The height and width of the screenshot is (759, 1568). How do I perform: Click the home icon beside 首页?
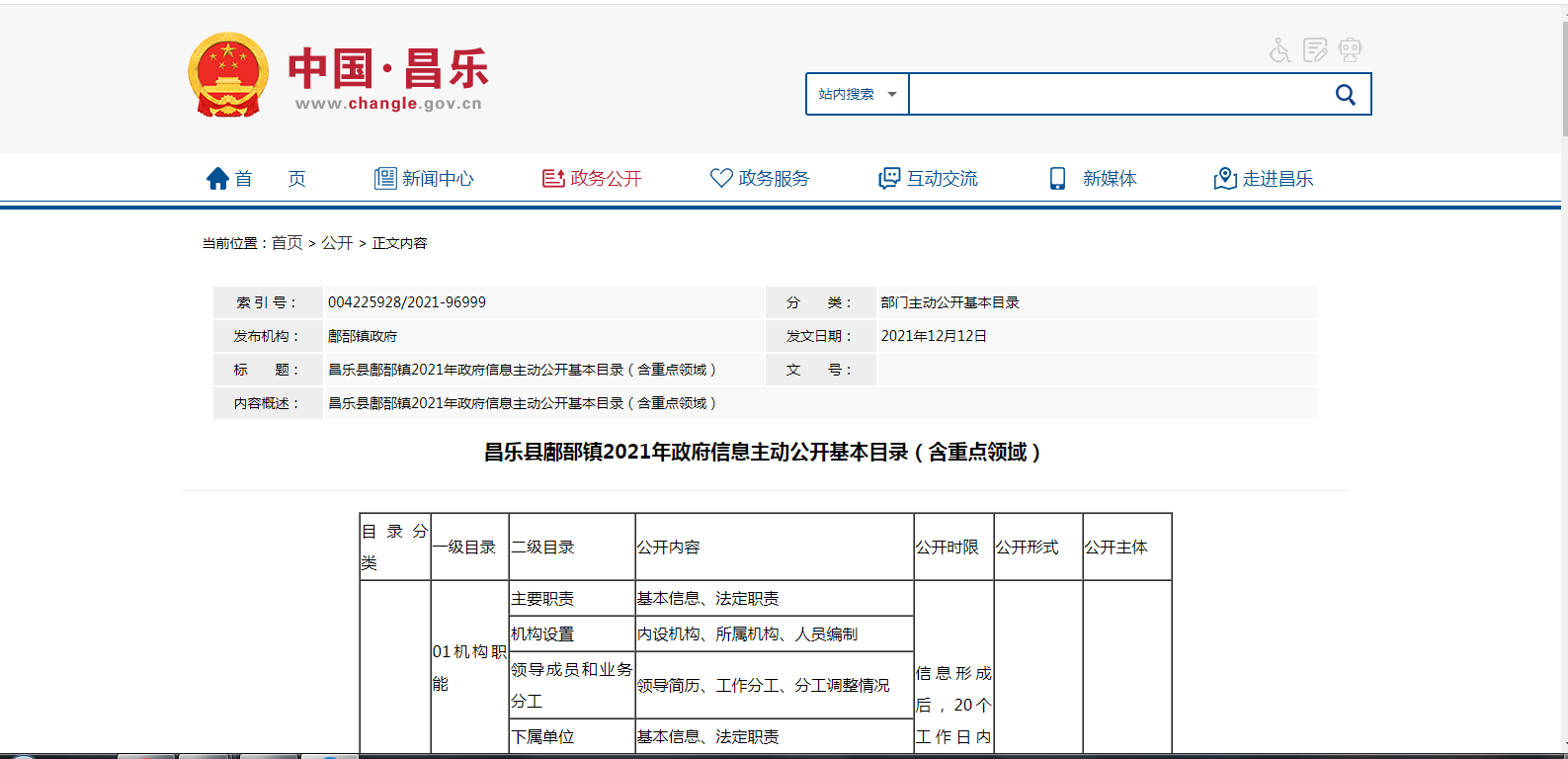point(217,179)
